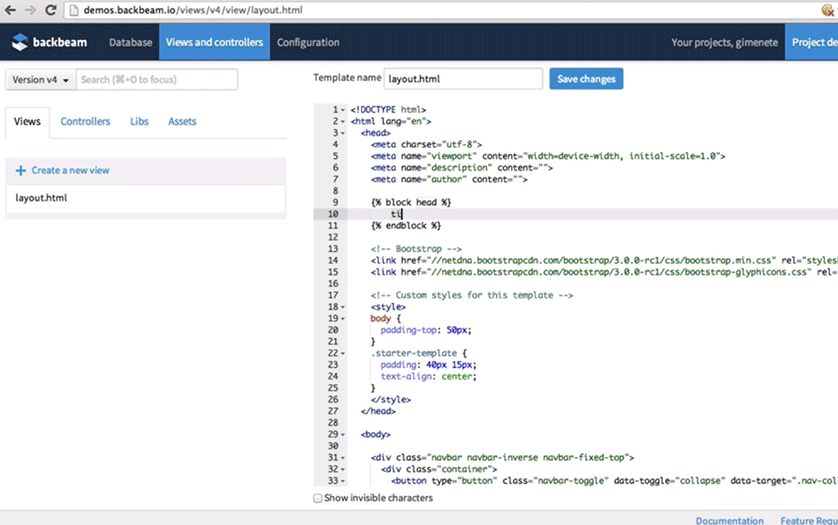838x525 pixels.
Task: Switch to the Assets tab
Action: pyautogui.click(x=182, y=122)
